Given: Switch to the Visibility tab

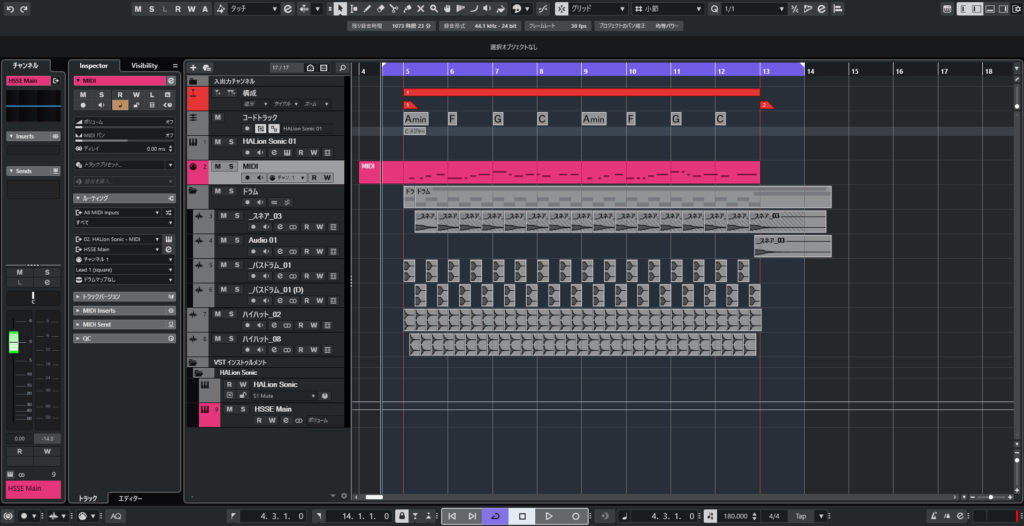Looking at the screenshot, I should coord(145,65).
